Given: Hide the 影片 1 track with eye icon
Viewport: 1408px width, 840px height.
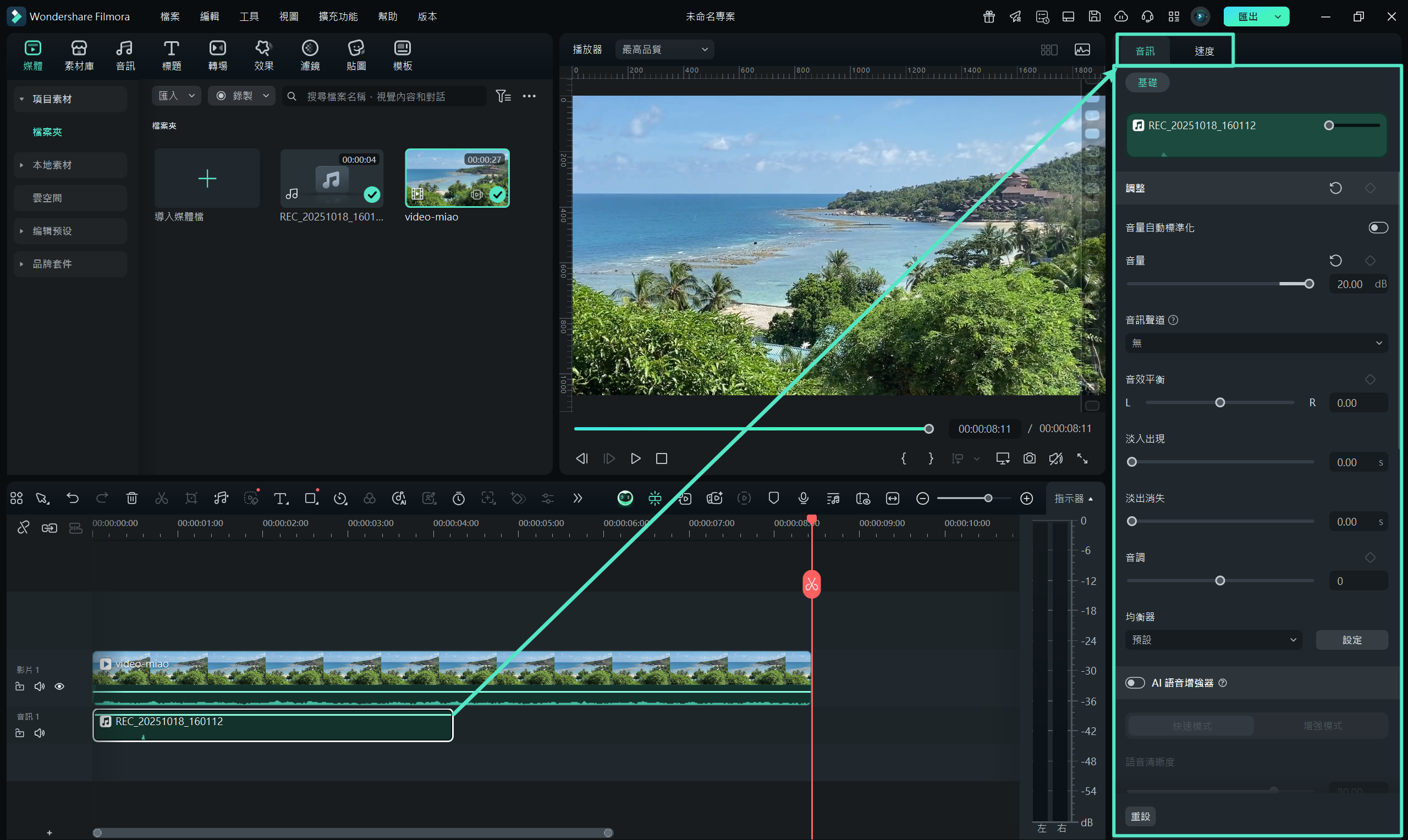Looking at the screenshot, I should tap(59, 687).
